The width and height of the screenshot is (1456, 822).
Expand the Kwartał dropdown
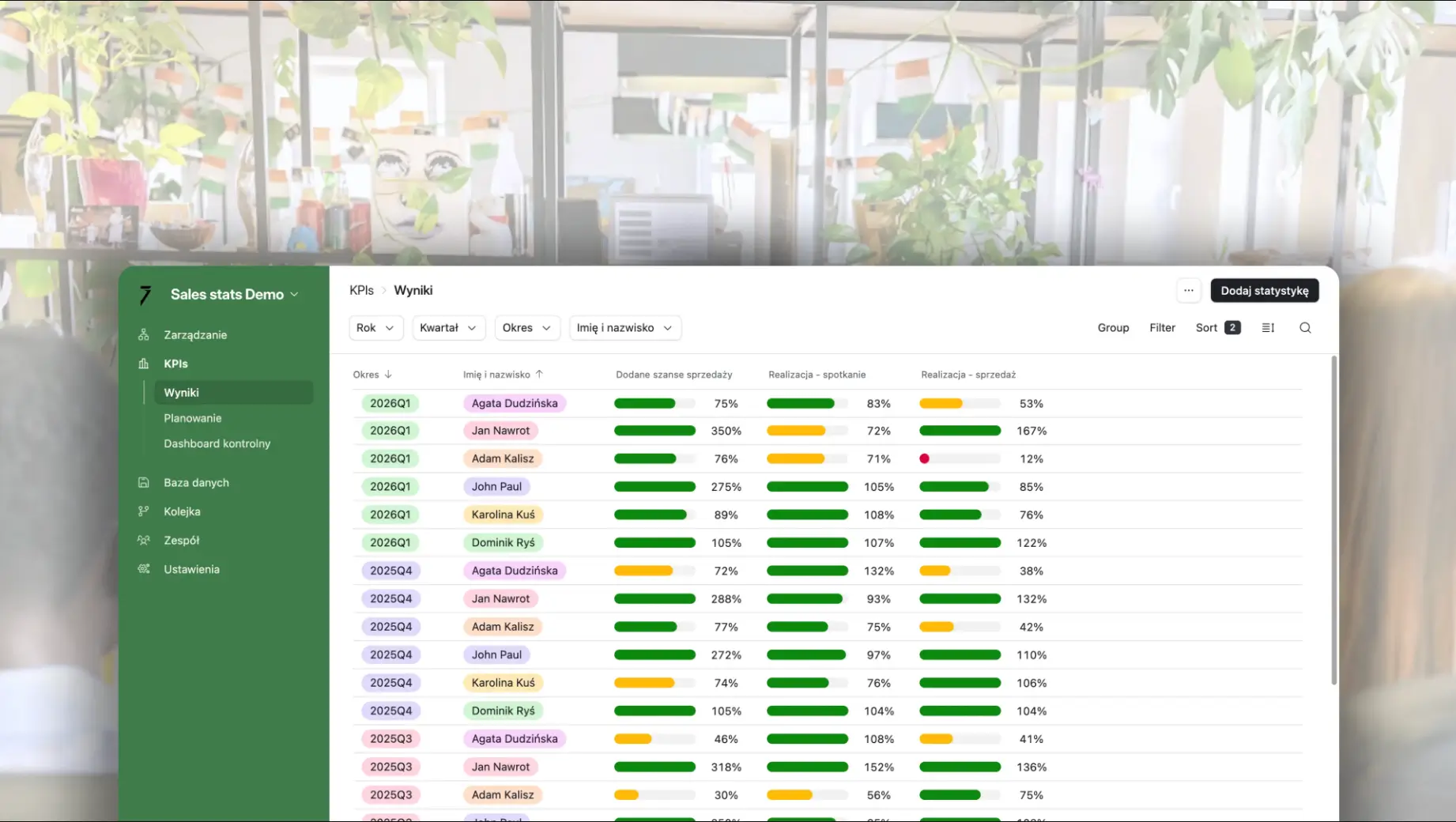coord(448,327)
